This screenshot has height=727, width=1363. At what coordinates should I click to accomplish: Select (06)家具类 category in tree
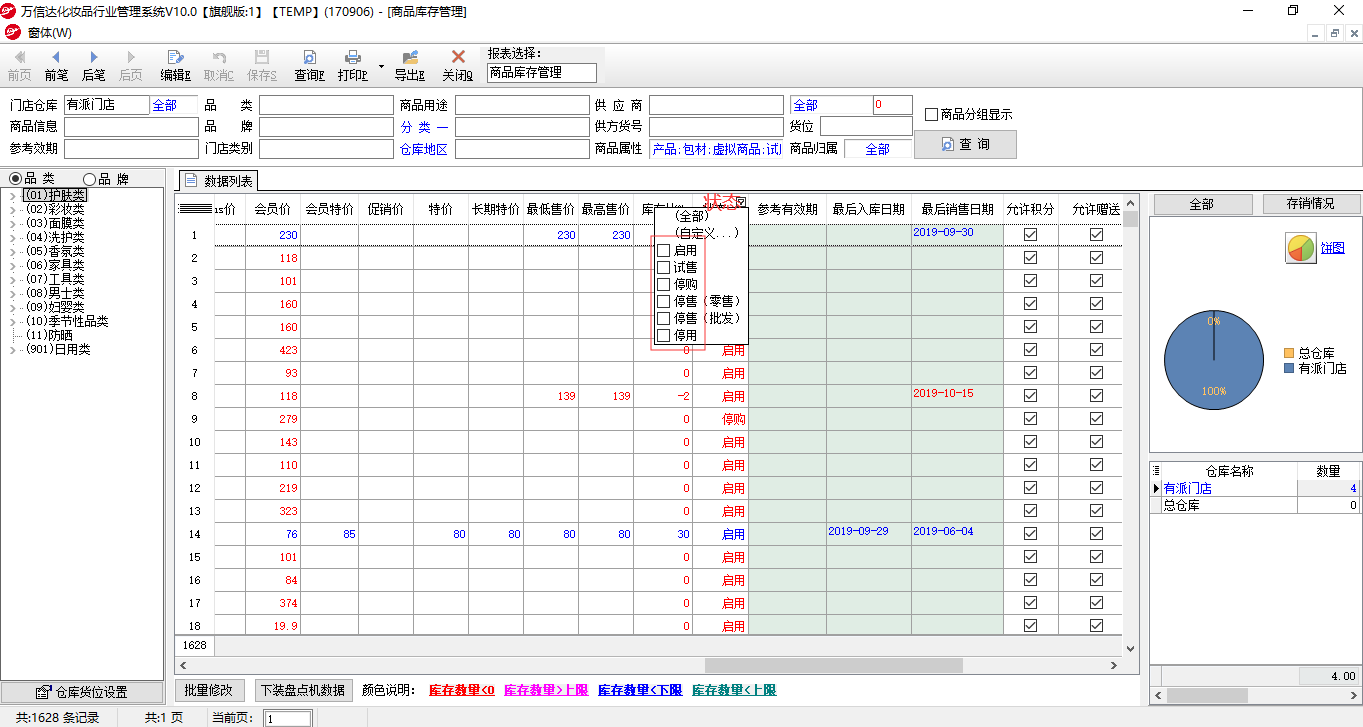coord(56,265)
